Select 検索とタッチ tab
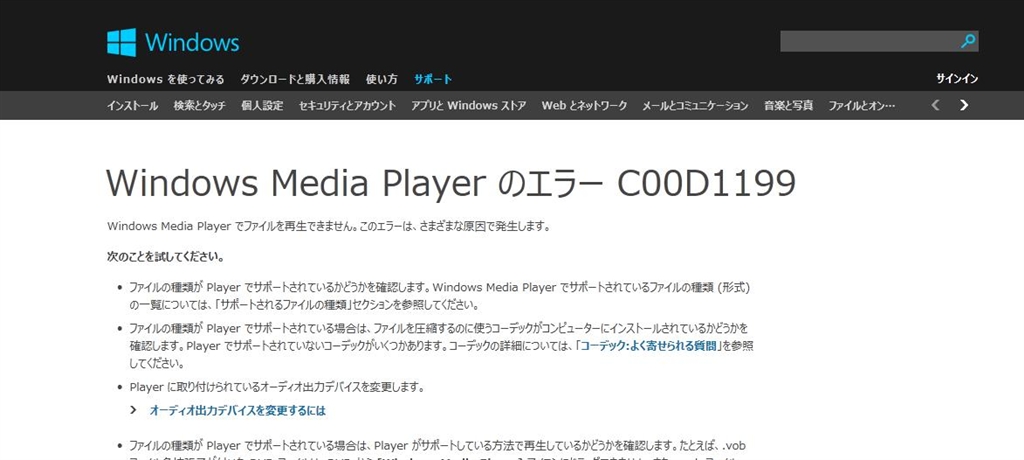Viewport: 1024px width, 460px height. [x=199, y=105]
